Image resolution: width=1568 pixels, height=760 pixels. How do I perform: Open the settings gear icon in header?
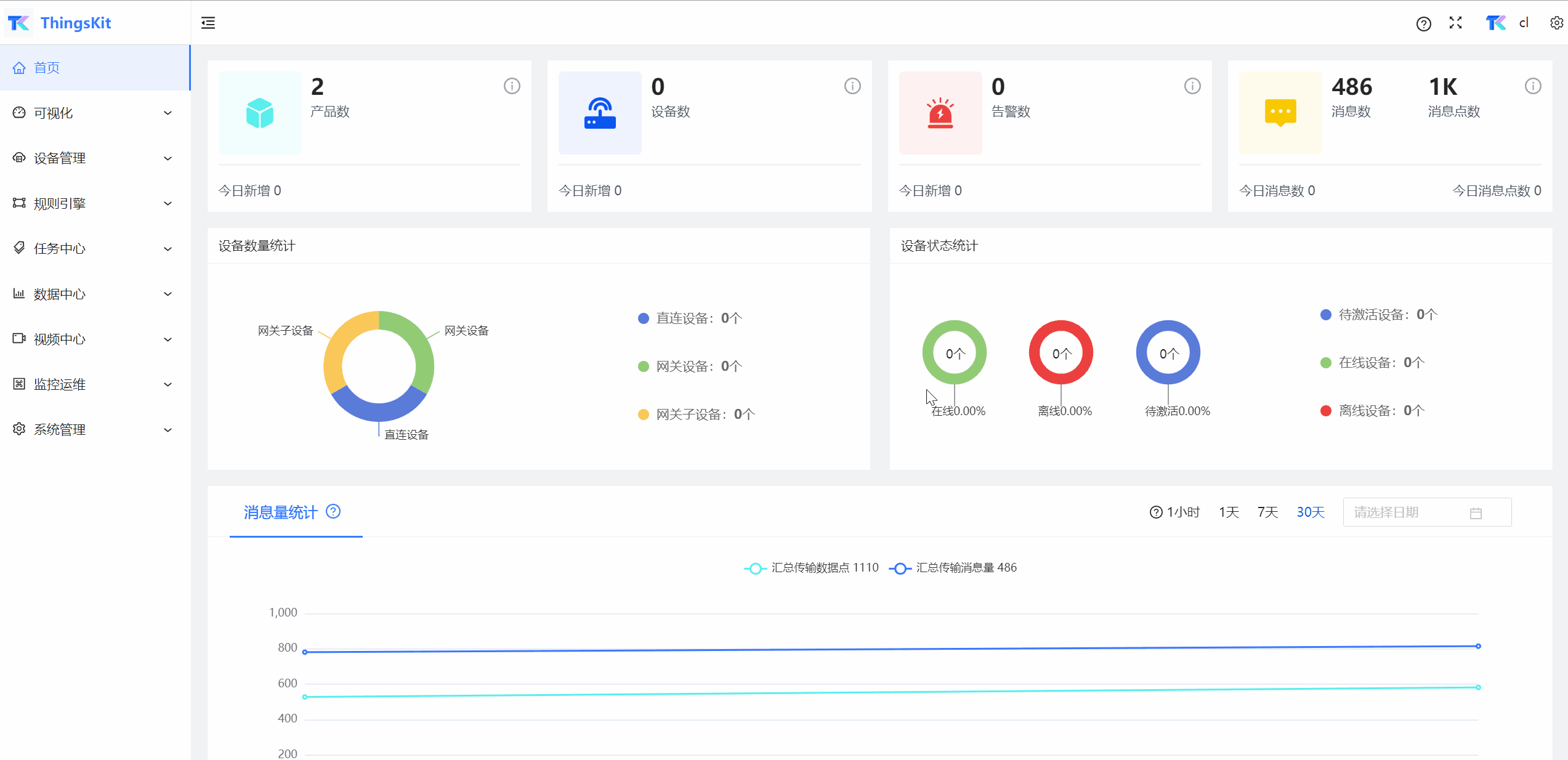pos(1556,23)
